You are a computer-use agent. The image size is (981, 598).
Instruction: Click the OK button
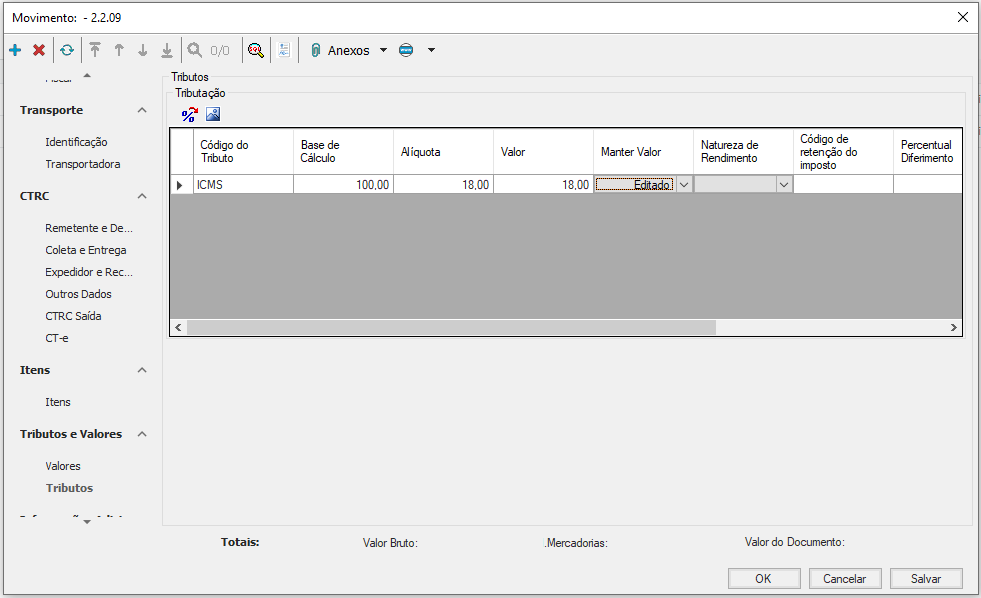pyautogui.click(x=764, y=579)
